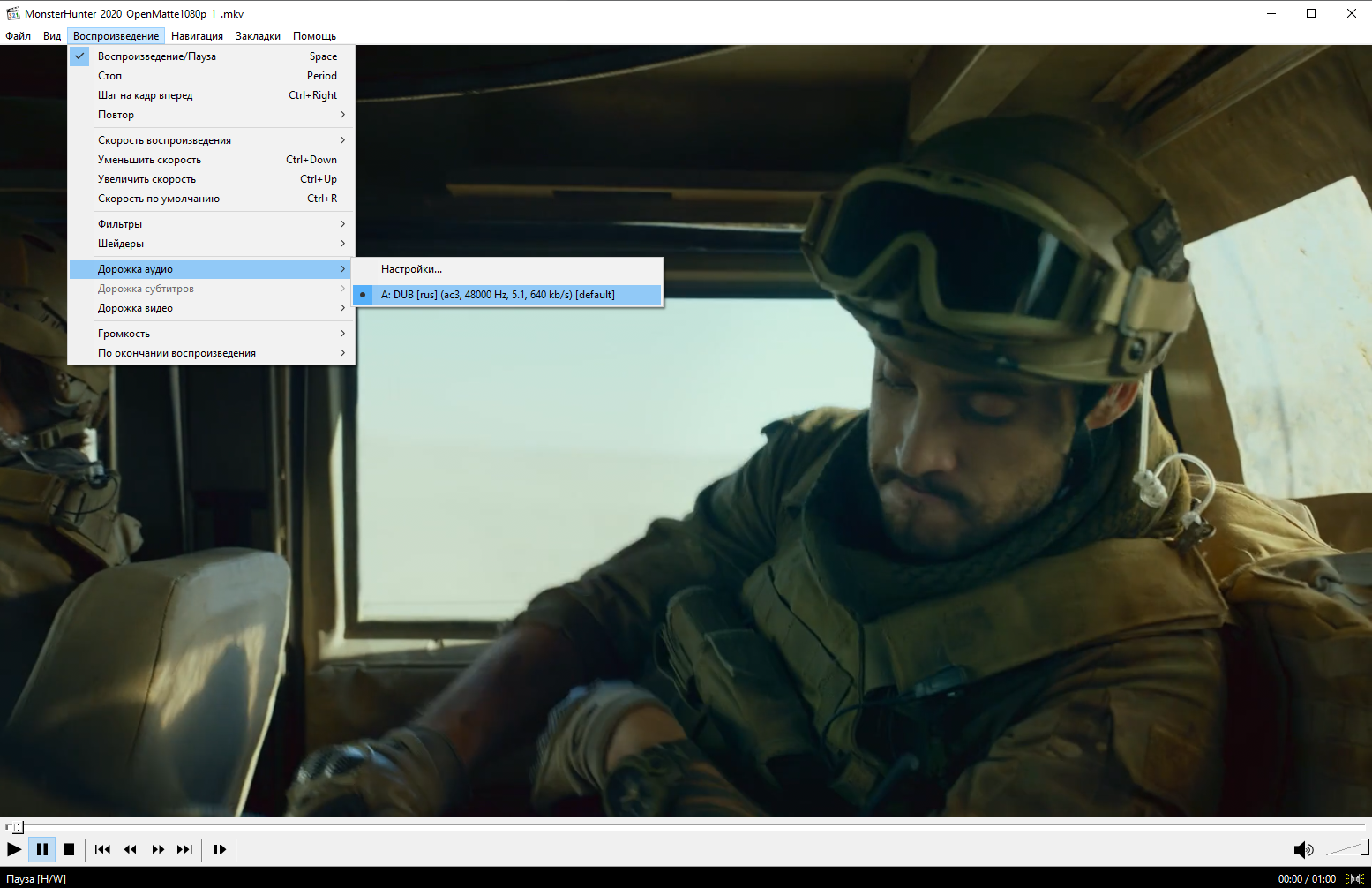Click the audio status icon in status bar
This screenshot has width=1372, height=888.
pos(1356,878)
